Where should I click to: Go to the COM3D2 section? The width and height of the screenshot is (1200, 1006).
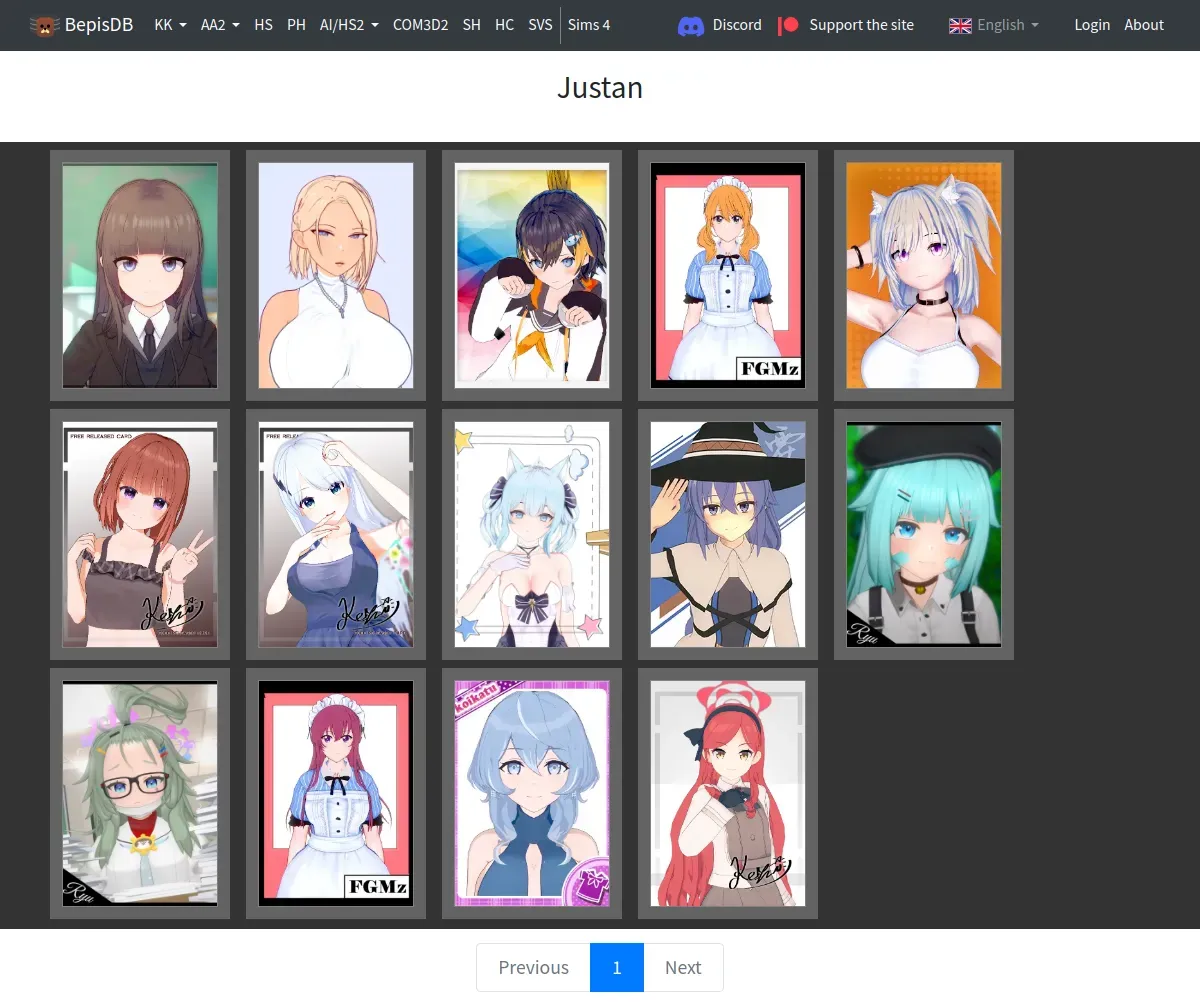click(x=420, y=25)
